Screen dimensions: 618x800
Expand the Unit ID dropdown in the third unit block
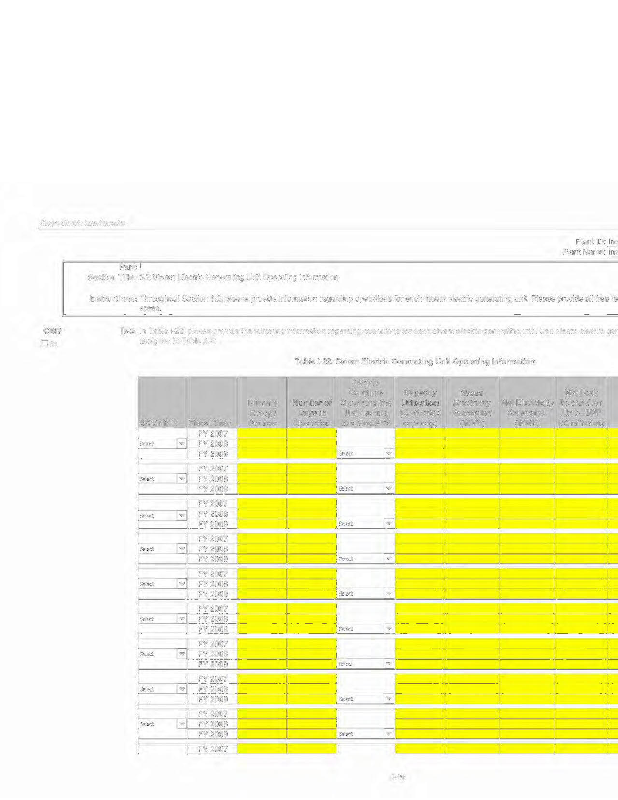pos(162,516)
